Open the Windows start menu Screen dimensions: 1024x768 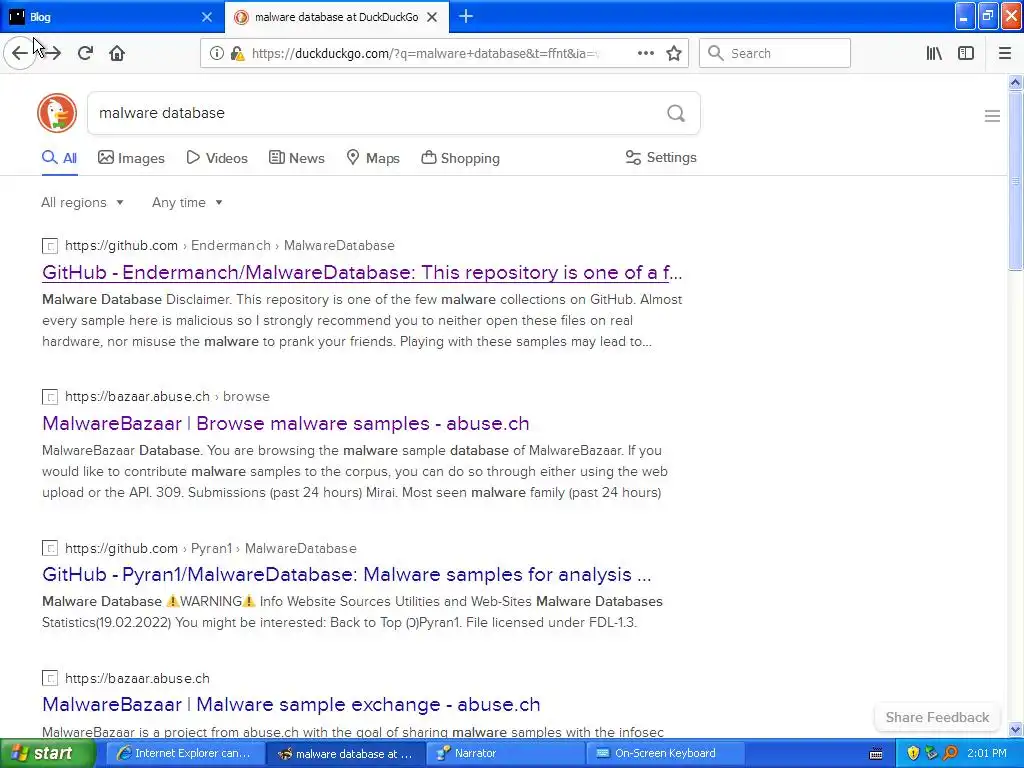[46, 753]
